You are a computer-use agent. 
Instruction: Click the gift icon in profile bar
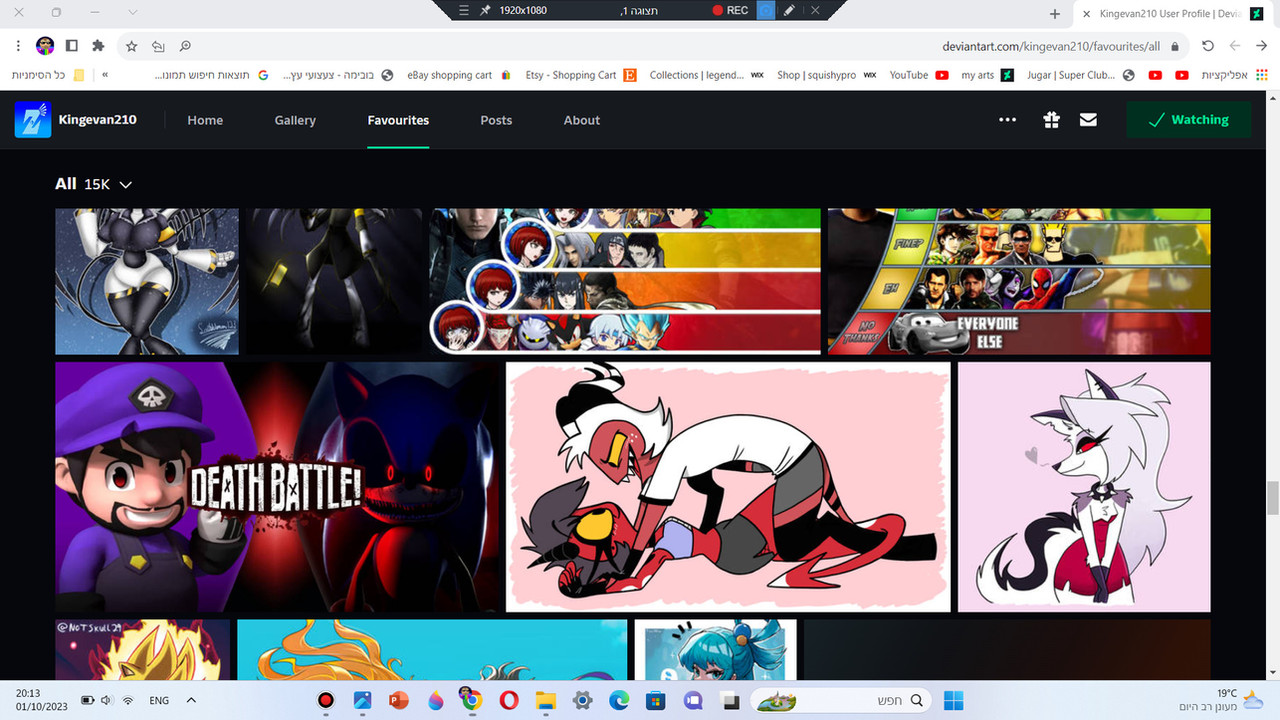click(x=1051, y=120)
